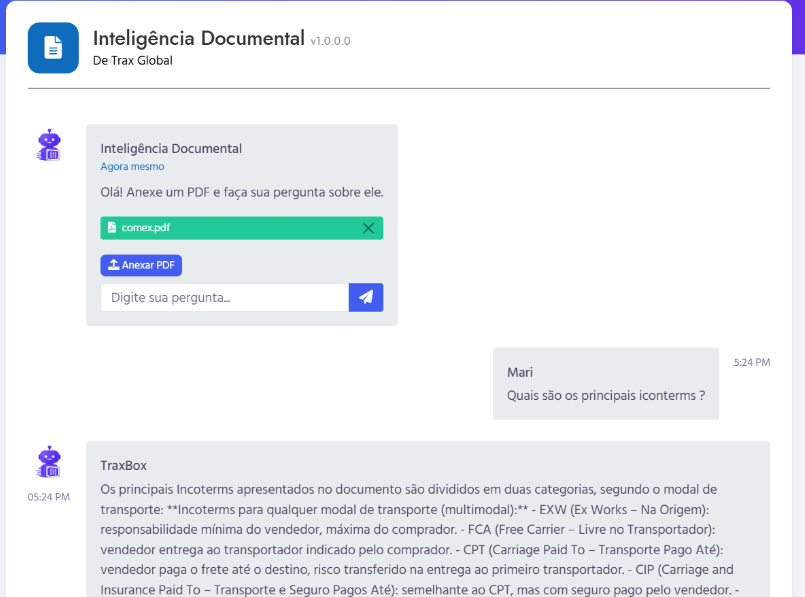Click the TraxBox robot avatar icon
Viewport: 805px width, 597px height.
pyautogui.click(x=48, y=462)
